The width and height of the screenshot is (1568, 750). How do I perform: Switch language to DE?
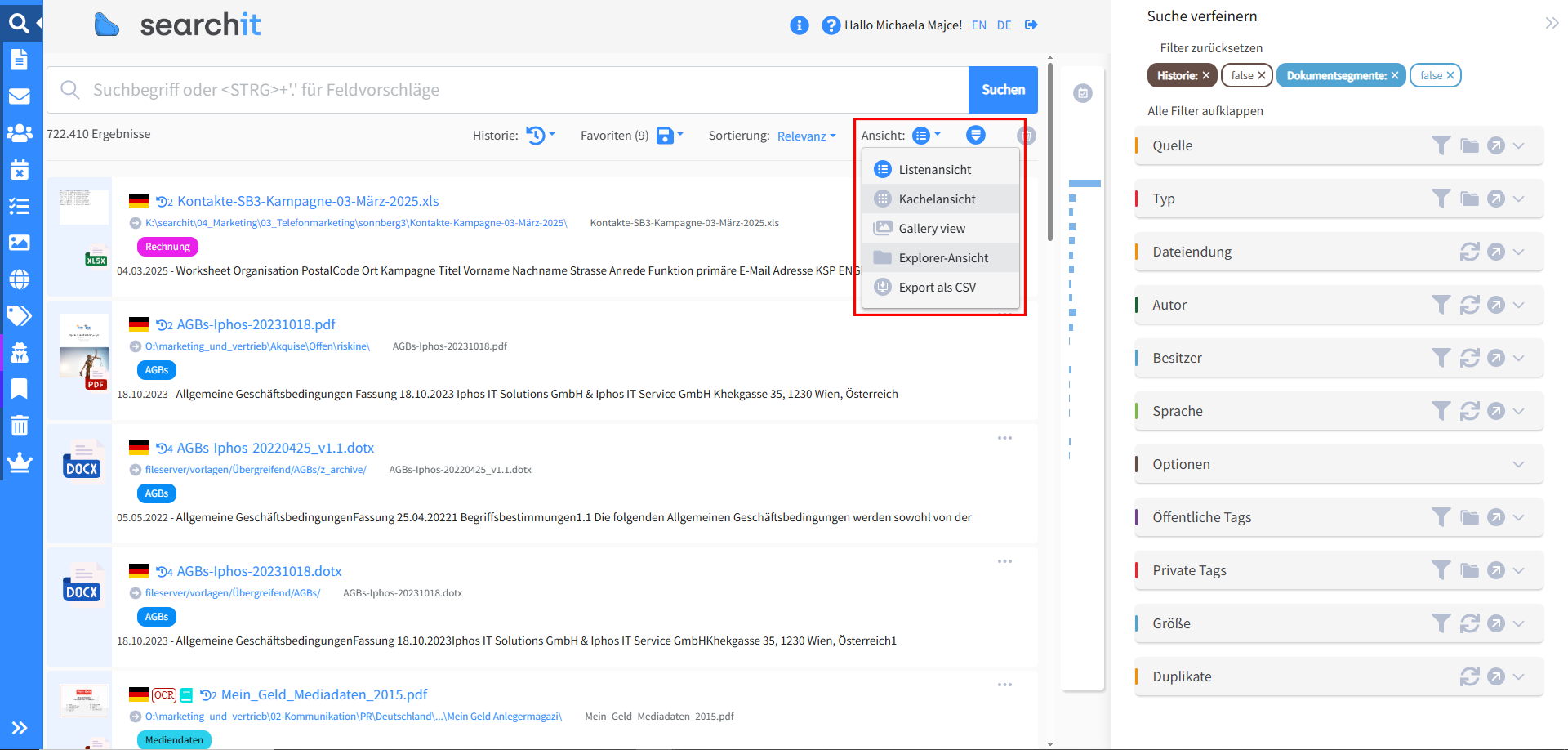click(x=1004, y=25)
